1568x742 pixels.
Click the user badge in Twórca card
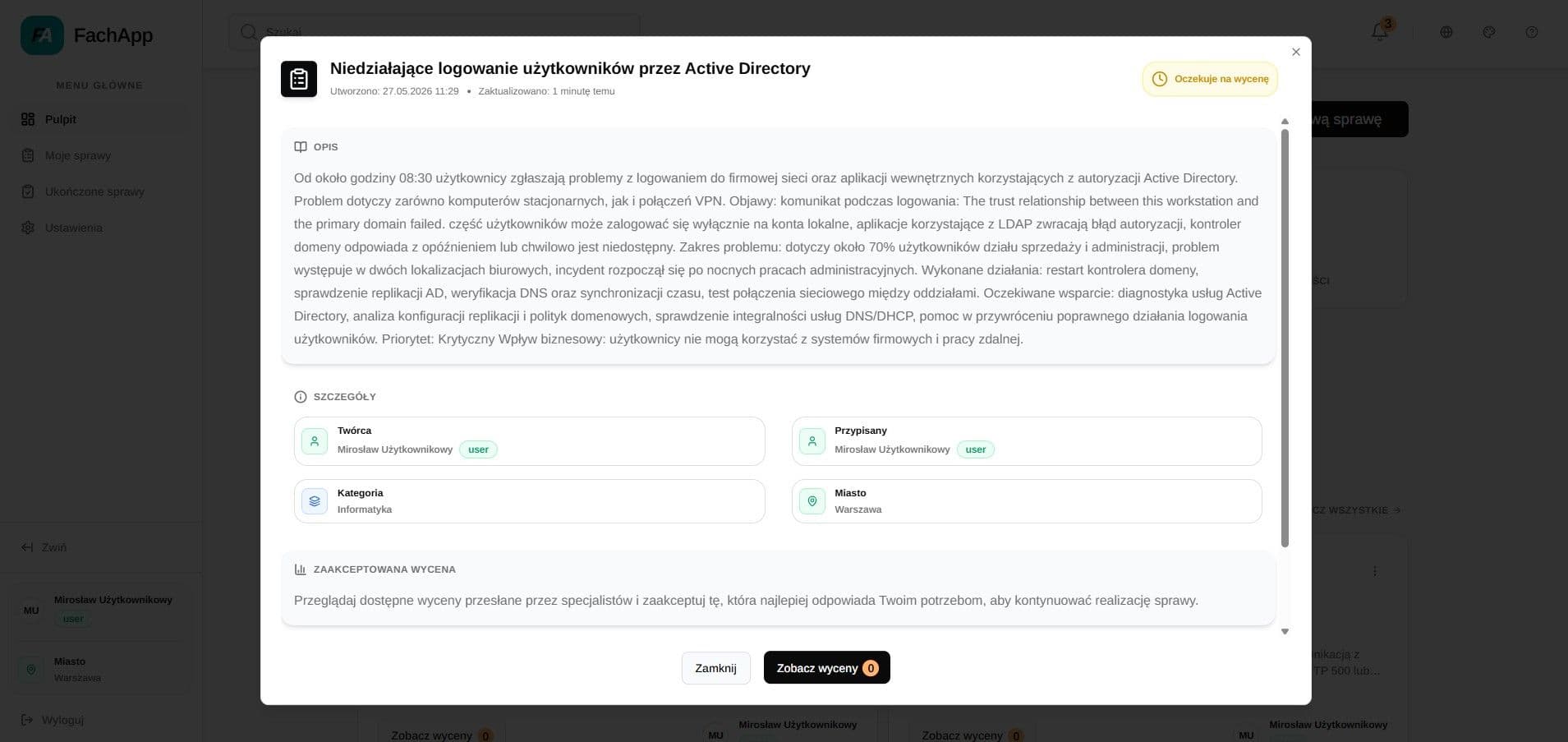[478, 449]
